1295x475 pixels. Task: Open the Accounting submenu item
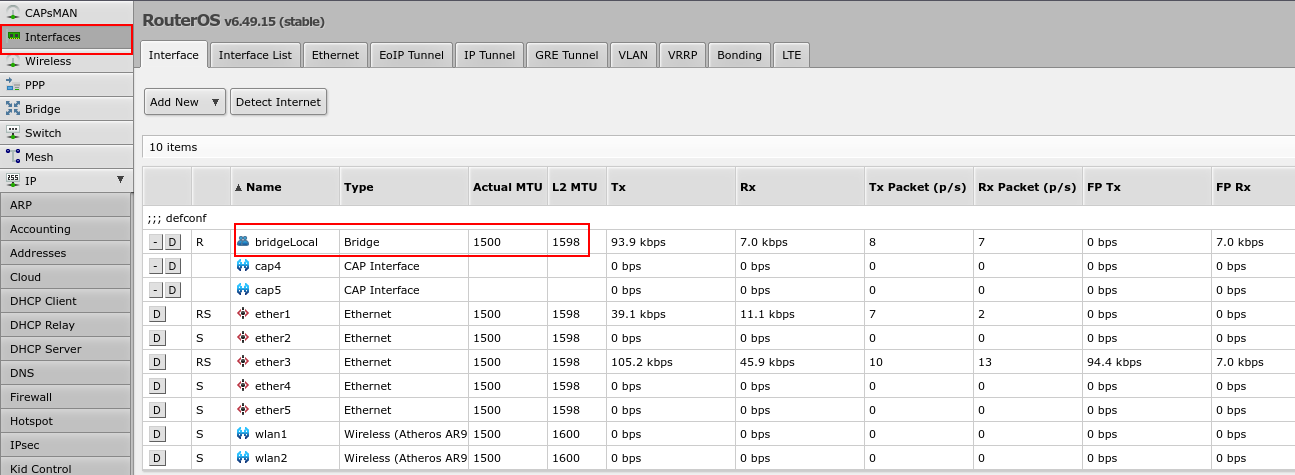click(x=65, y=229)
